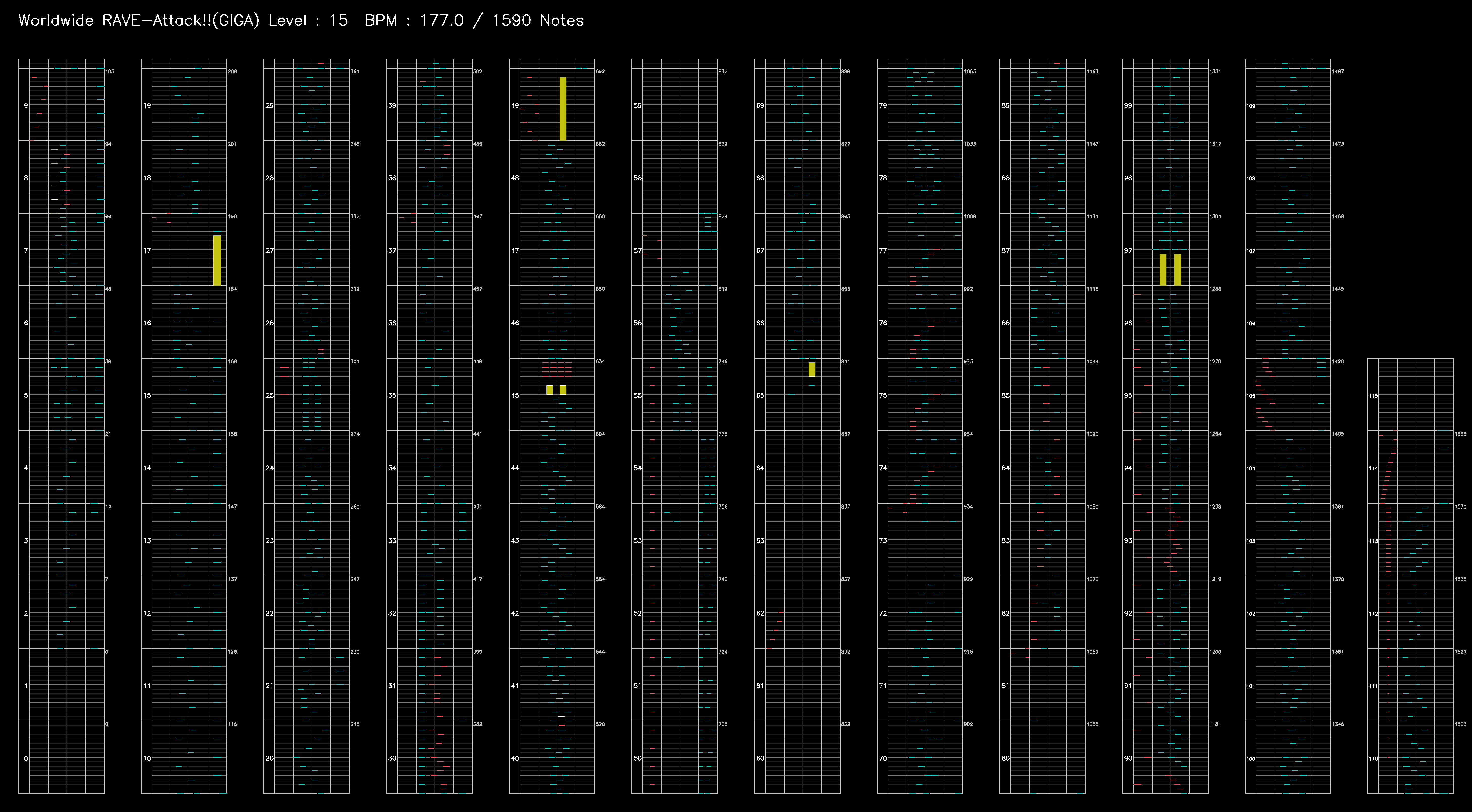Select the yellow long note in measure 17

point(217,261)
